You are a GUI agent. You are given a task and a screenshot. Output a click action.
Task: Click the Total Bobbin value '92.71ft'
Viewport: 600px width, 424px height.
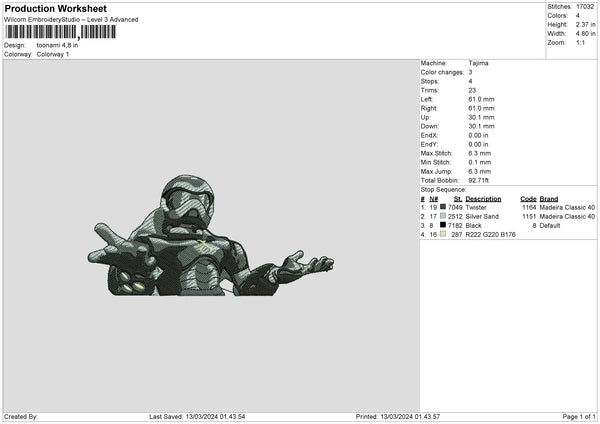coord(479,180)
